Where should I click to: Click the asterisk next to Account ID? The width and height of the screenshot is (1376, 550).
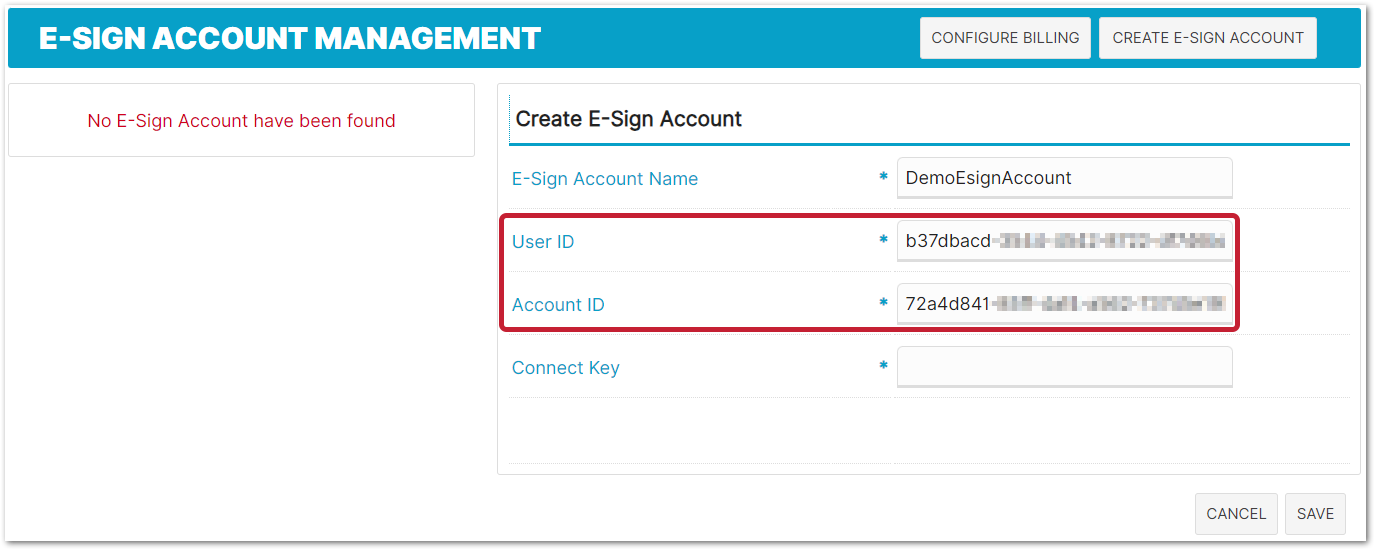pyautogui.click(x=883, y=304)
